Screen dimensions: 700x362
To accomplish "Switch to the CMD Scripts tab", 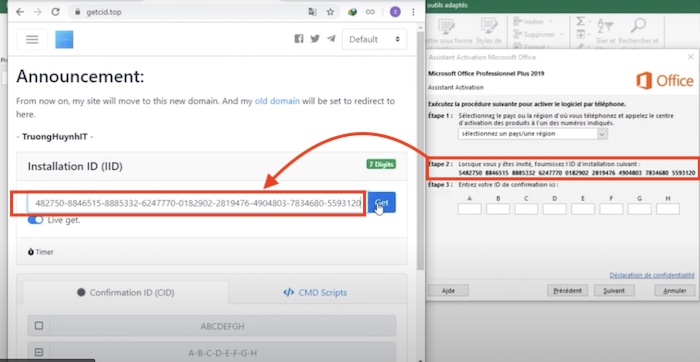I will click(315, 293).
